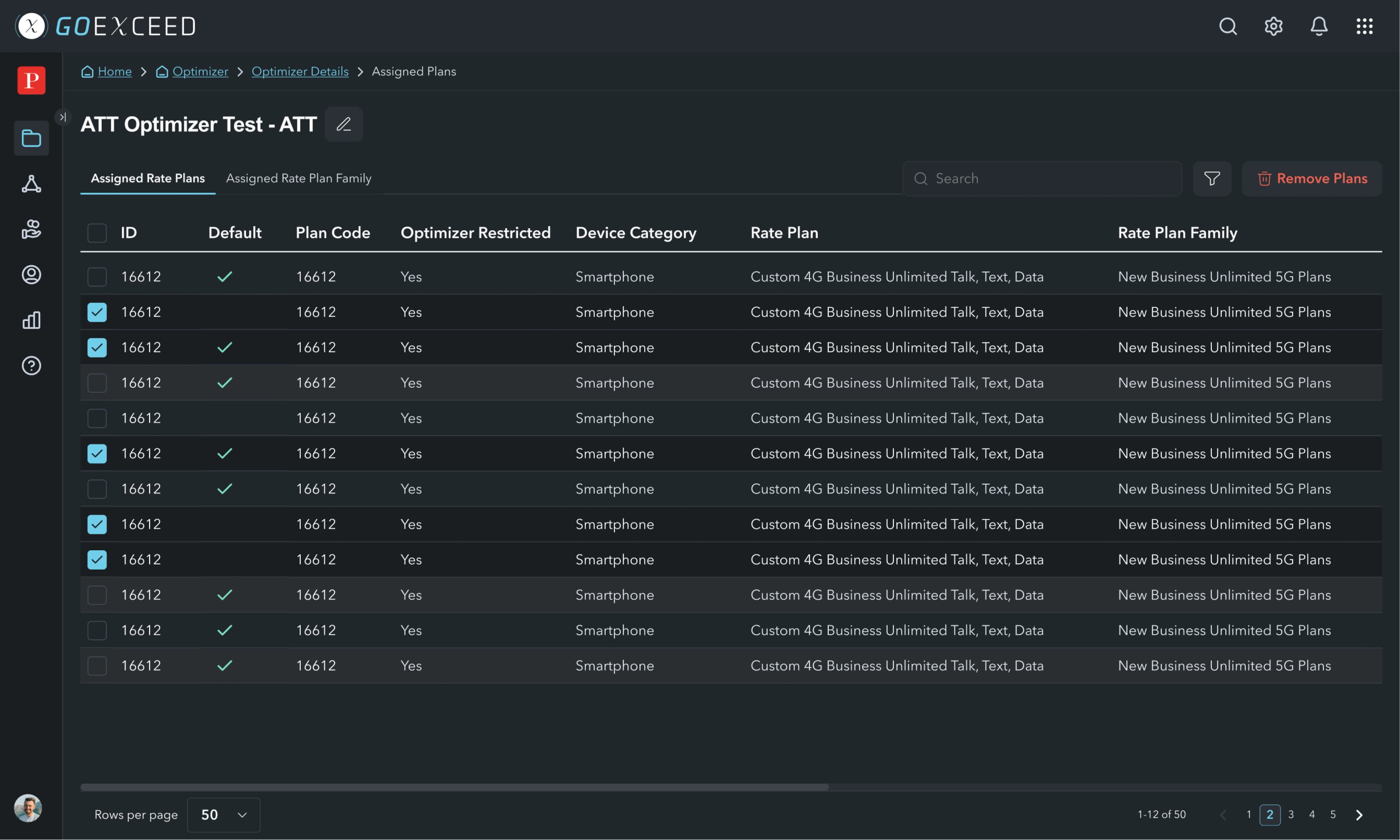Viewport: 1400px width, 840px height.
Task: Toggle the select-all checkbox in header
Action: pyautogui.click(x=97, y=233)
